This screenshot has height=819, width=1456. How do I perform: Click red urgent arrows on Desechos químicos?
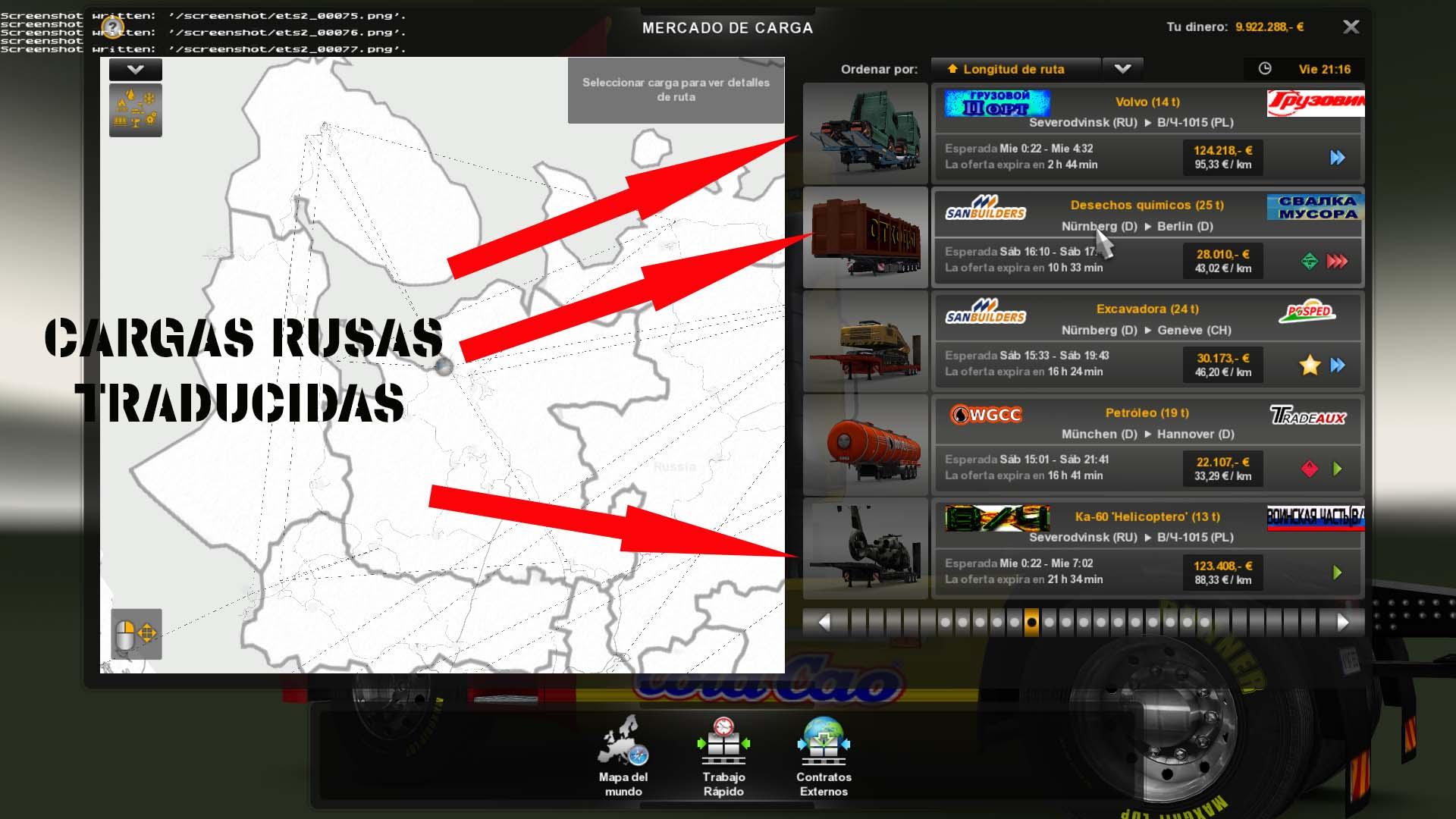click(x=1338, y=262)
